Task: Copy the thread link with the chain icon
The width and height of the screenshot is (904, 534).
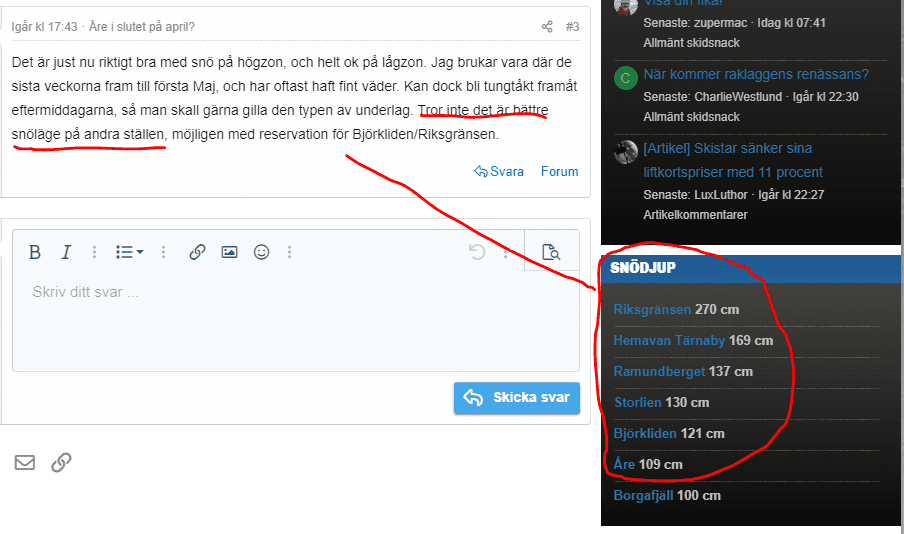Action: [x=61, y=462]
